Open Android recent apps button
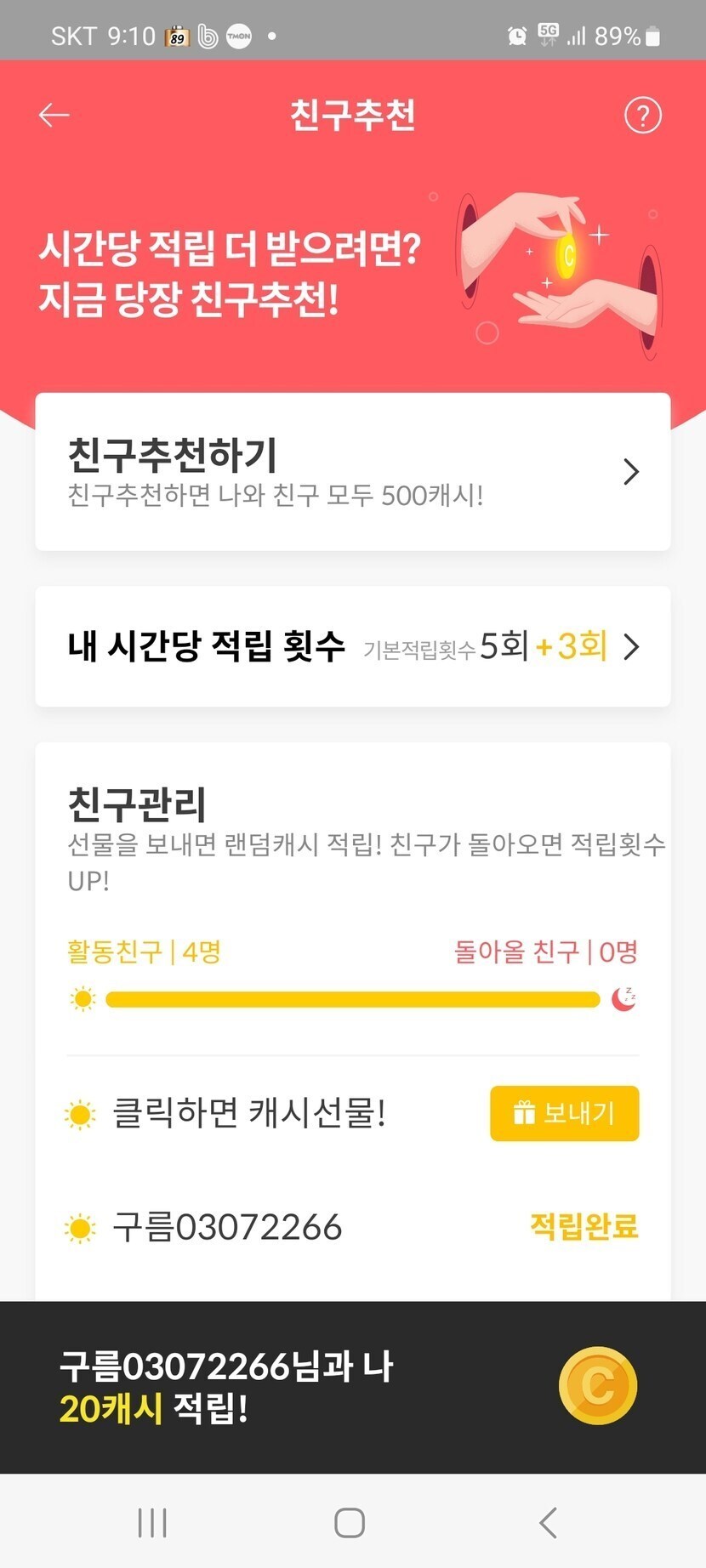Viewport: 706px width, 1568px height. 152,1522
